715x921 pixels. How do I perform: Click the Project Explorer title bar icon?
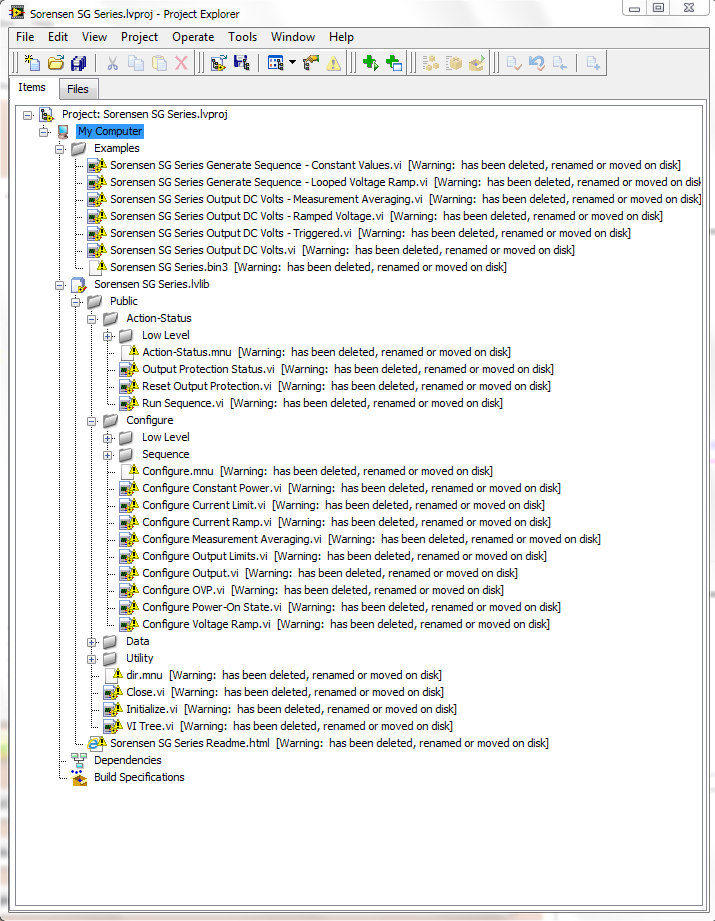[x=16, y=12]
